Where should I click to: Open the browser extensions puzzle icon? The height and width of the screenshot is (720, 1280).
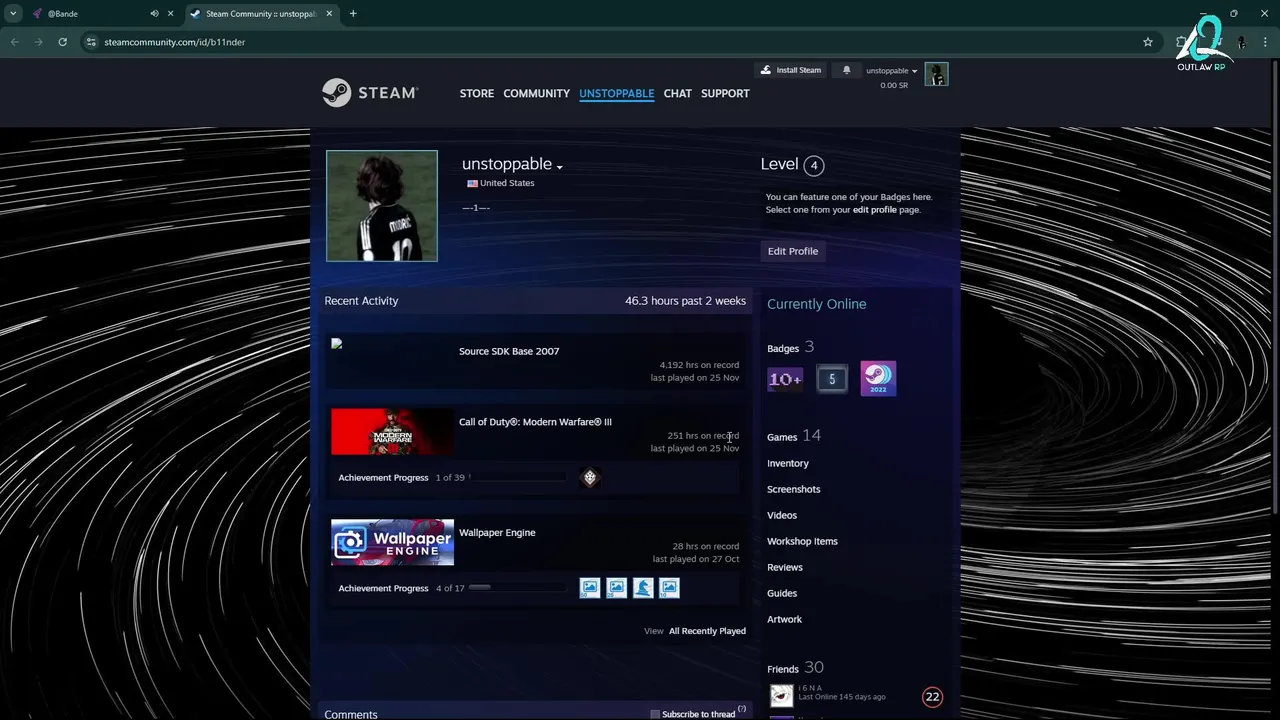coord(1183,42)
